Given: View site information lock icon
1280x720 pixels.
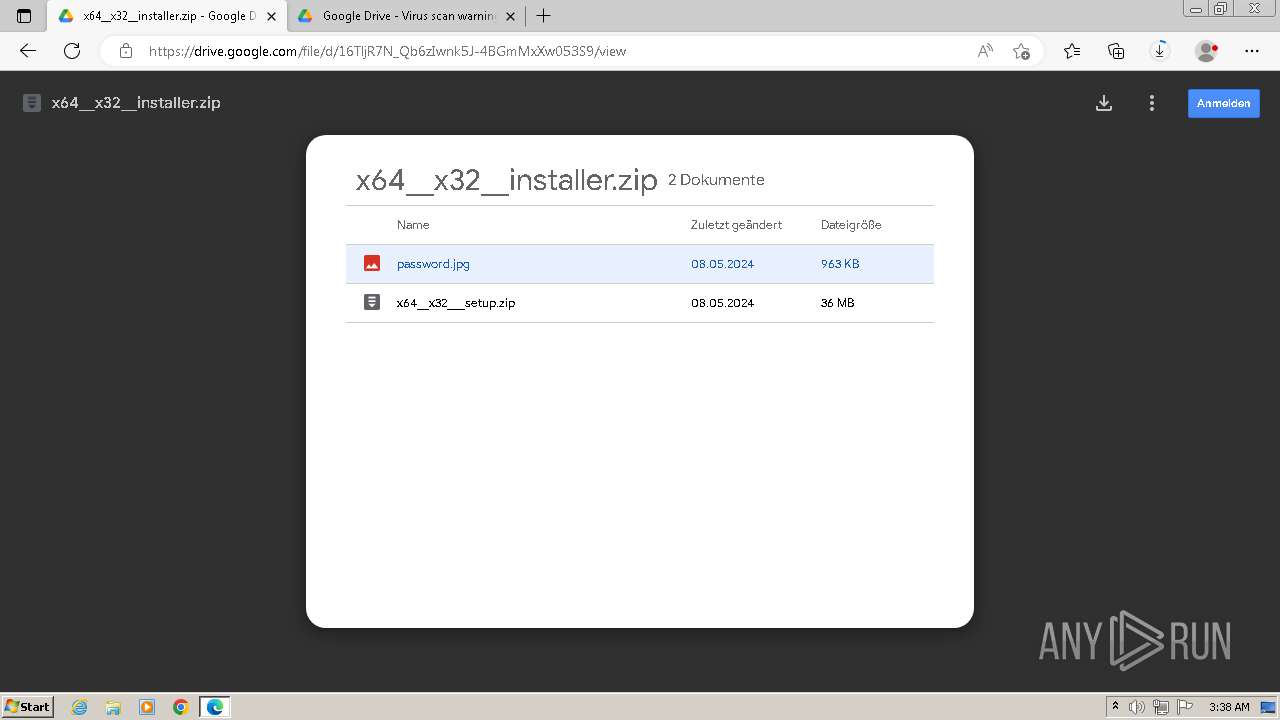Looking at the screenshot, I should tap(125, 51).
